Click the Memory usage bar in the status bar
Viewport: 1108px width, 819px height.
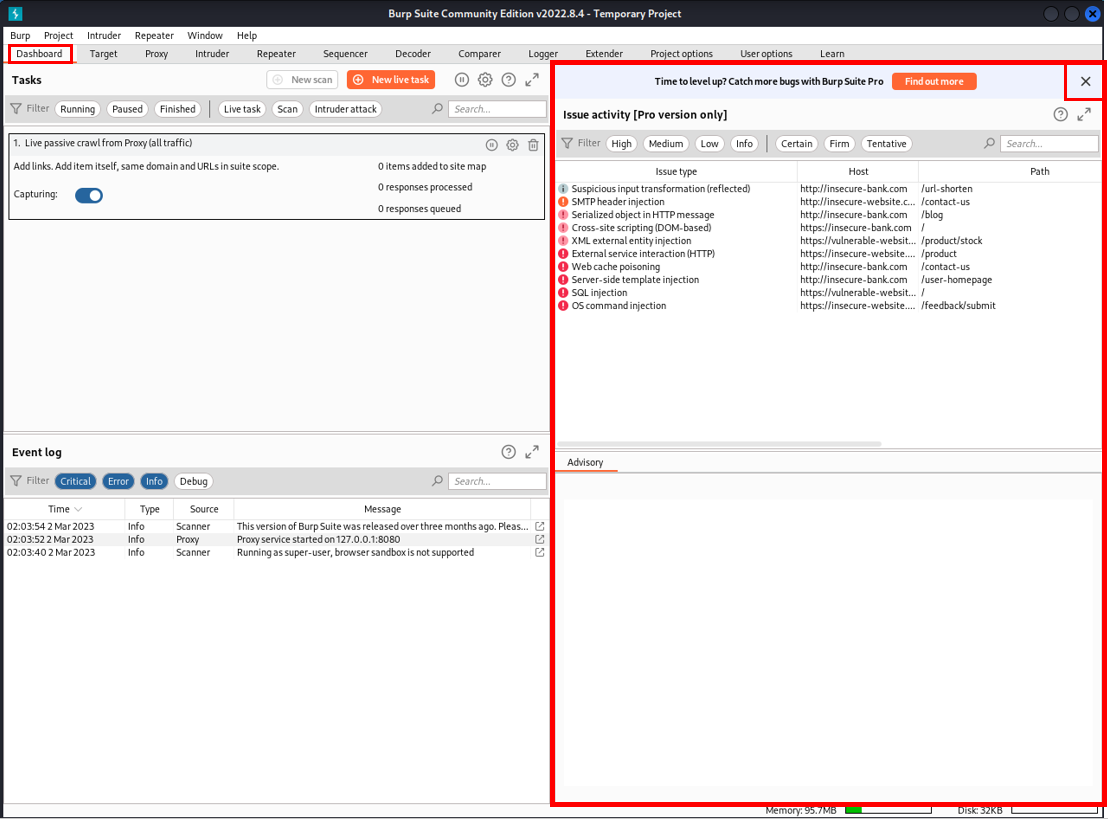[x=888, y=811]
